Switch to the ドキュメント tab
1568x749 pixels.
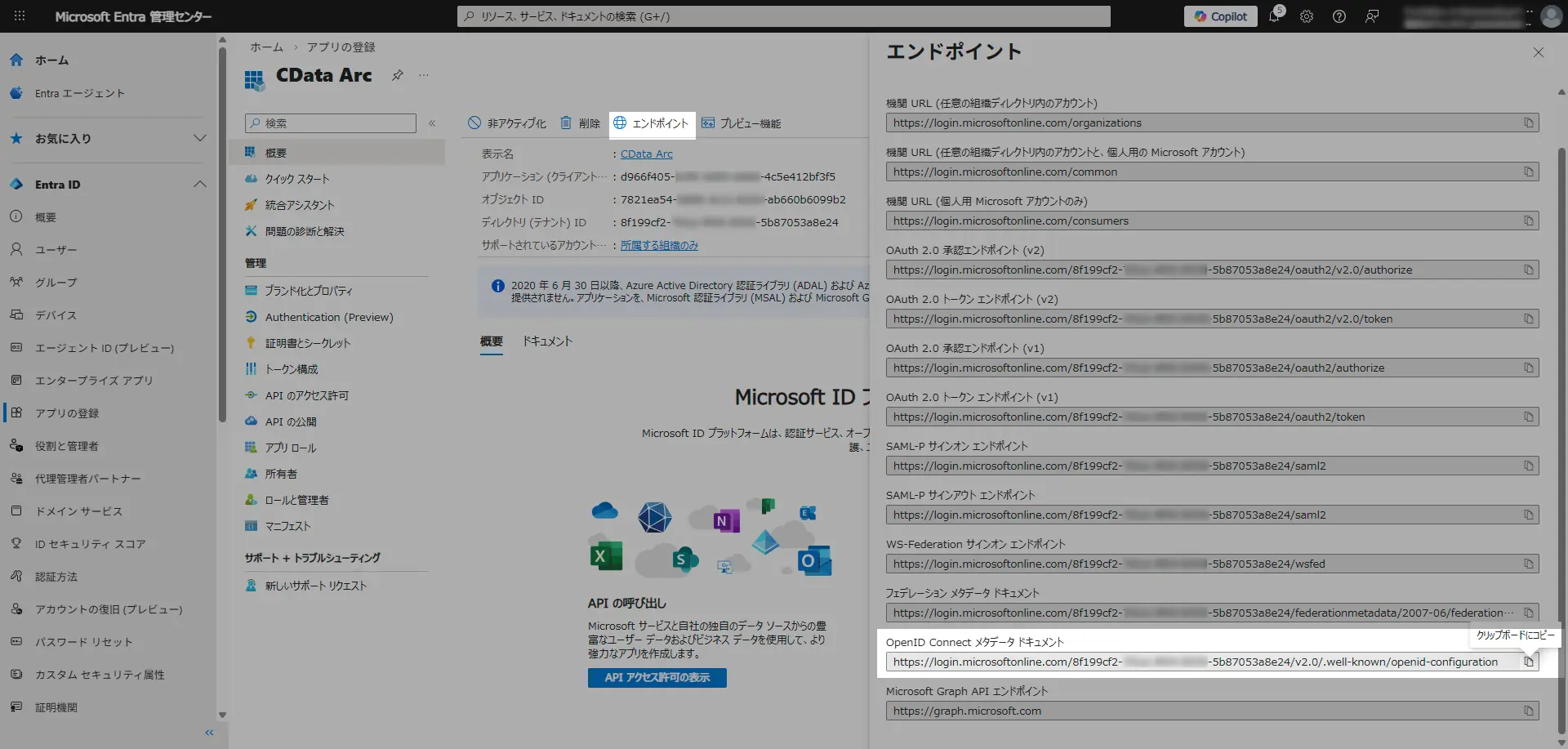click(547, 341)
